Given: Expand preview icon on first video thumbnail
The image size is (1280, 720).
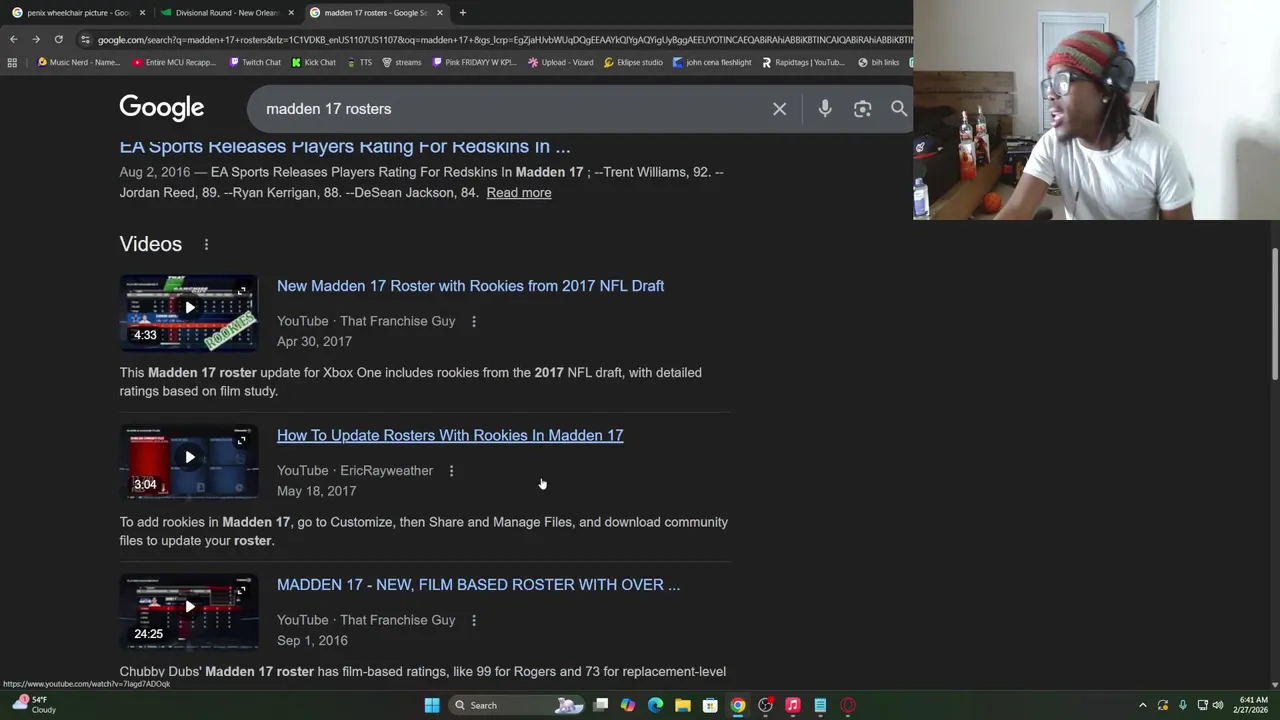Looking at the screenshot, I should [242, 291].
